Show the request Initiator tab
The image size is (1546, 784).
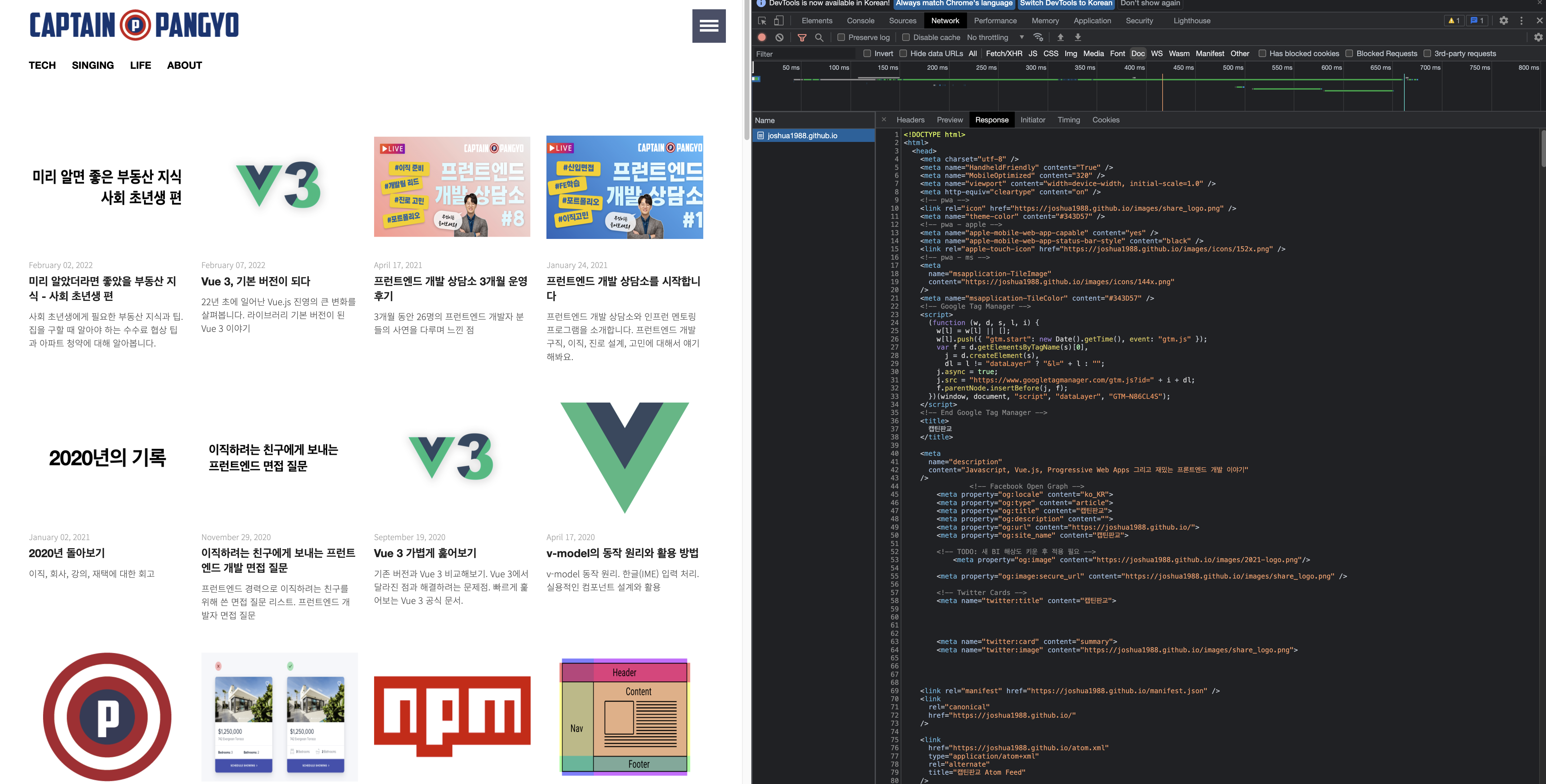[1032, 120]
